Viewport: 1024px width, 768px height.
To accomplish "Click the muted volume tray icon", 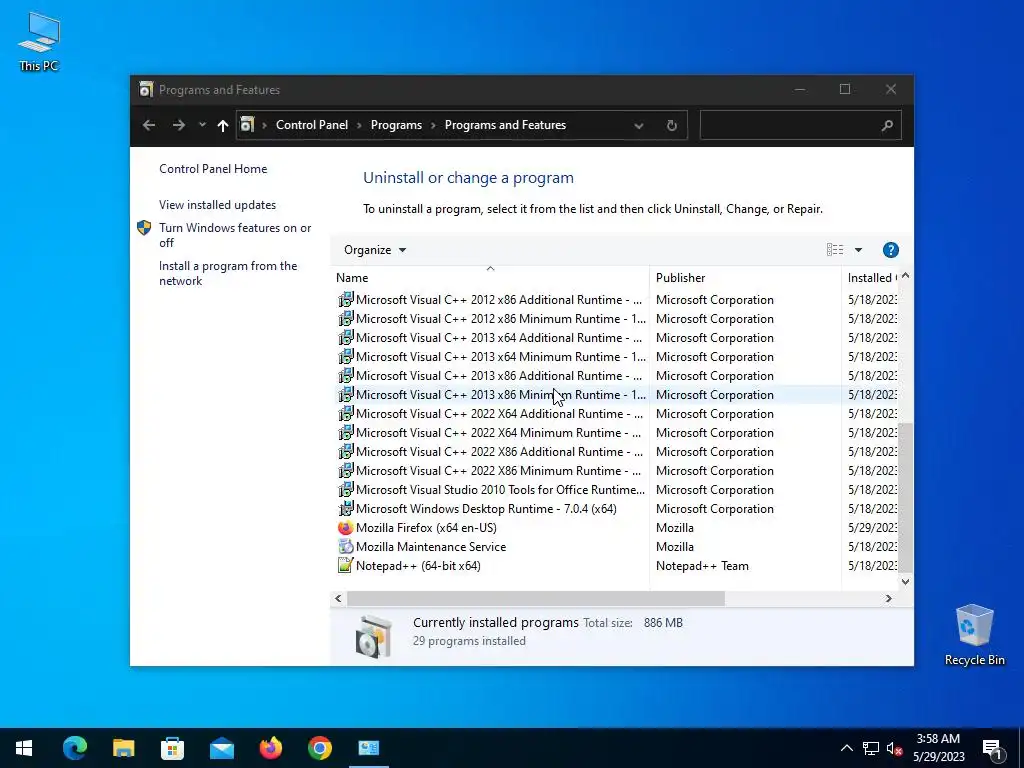I will (x=895, y=748).
